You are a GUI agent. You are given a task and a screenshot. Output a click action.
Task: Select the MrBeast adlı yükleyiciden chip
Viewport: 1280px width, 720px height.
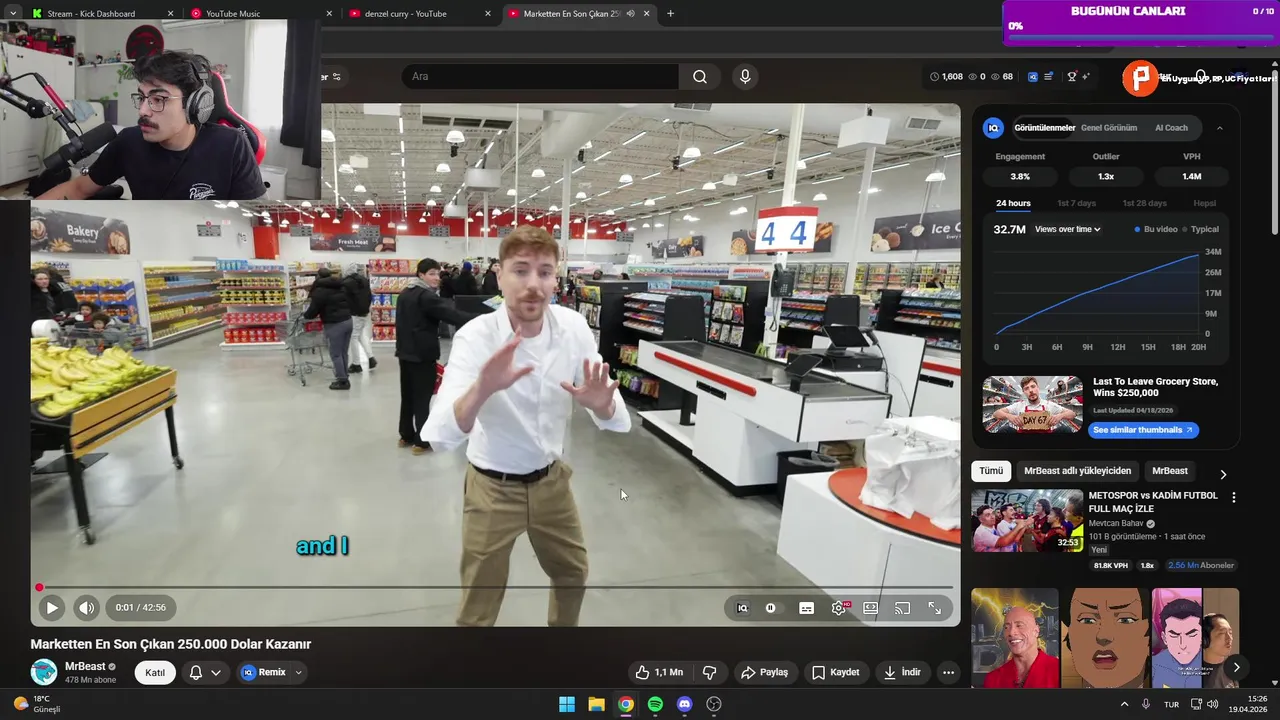click(1077, 471)
